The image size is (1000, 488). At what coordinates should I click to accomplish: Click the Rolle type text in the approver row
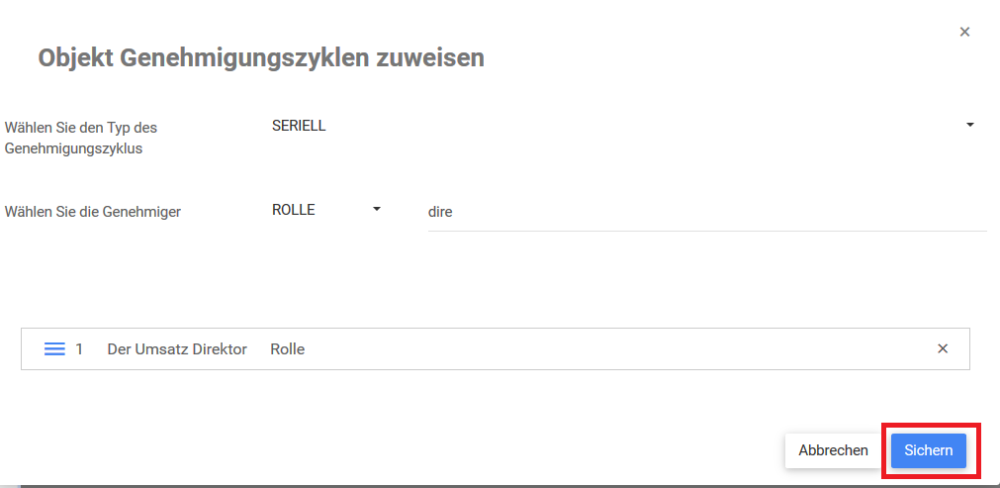click(287, 349)
